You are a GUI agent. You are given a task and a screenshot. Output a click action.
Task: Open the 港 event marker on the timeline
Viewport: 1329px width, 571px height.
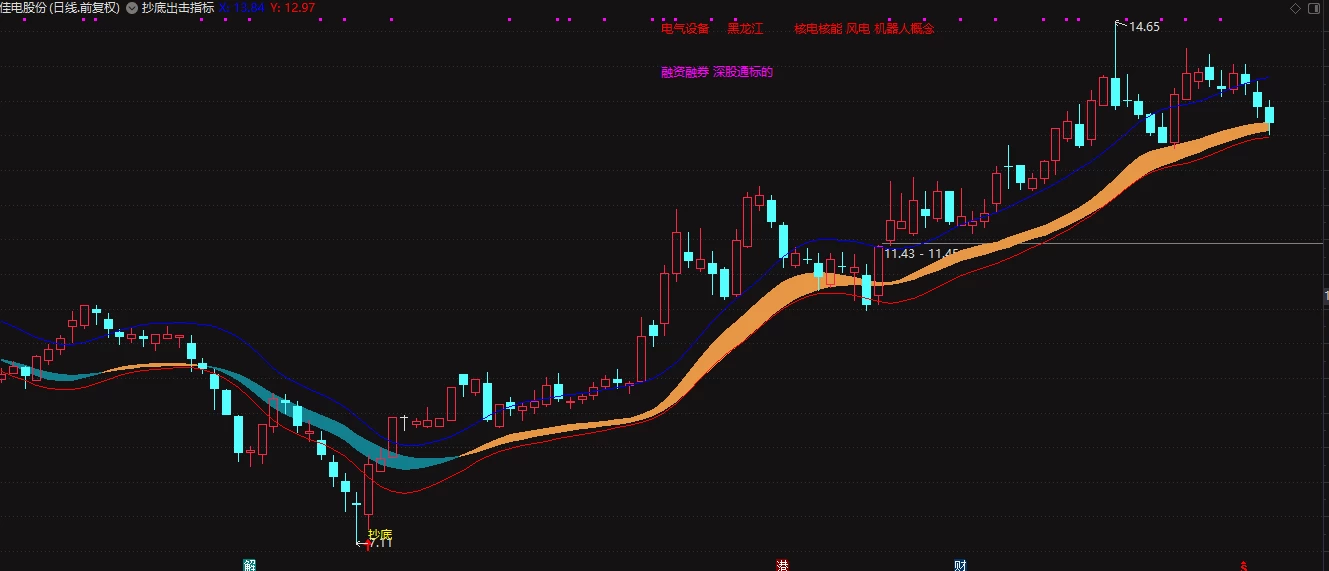(782, 565)
